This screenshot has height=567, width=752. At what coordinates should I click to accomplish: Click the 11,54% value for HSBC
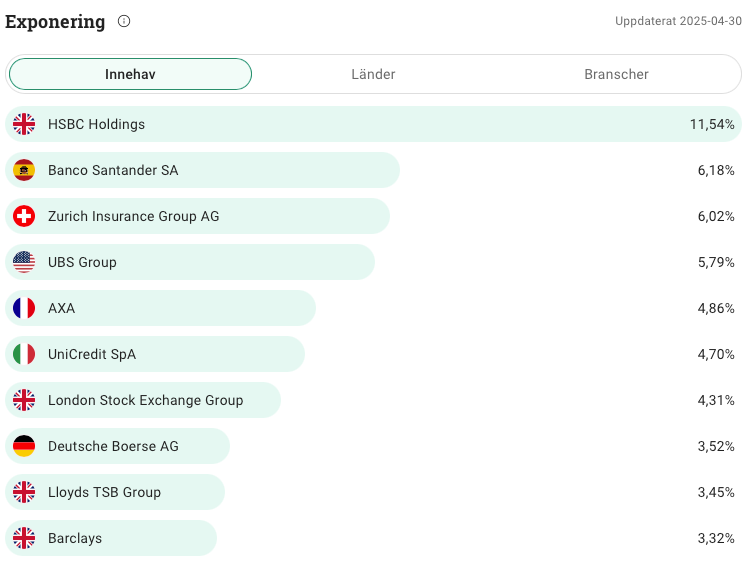[712, 124]
